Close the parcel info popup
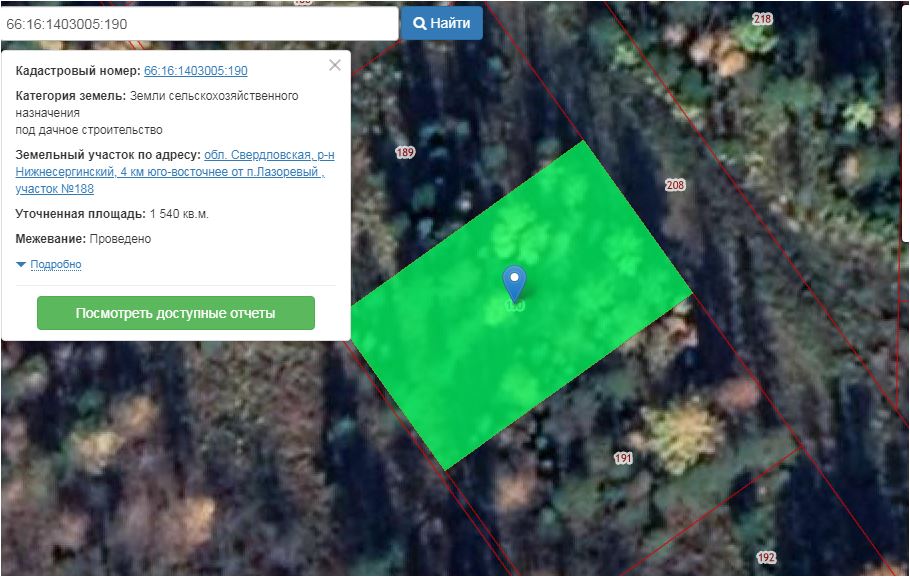910x577 pixels. (x=335, y=65)
